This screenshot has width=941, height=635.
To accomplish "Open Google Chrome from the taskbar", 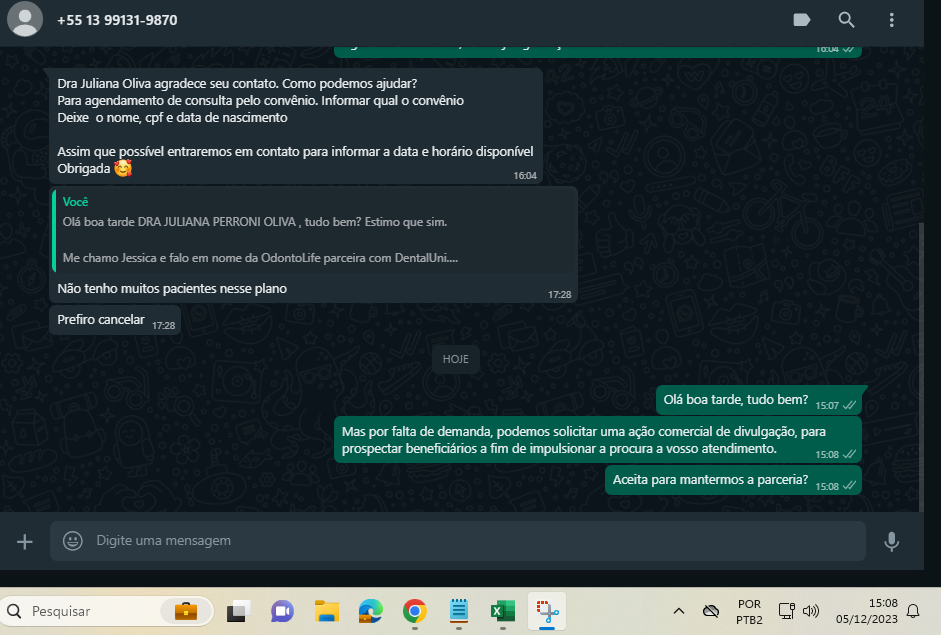I will pos(414,611).
